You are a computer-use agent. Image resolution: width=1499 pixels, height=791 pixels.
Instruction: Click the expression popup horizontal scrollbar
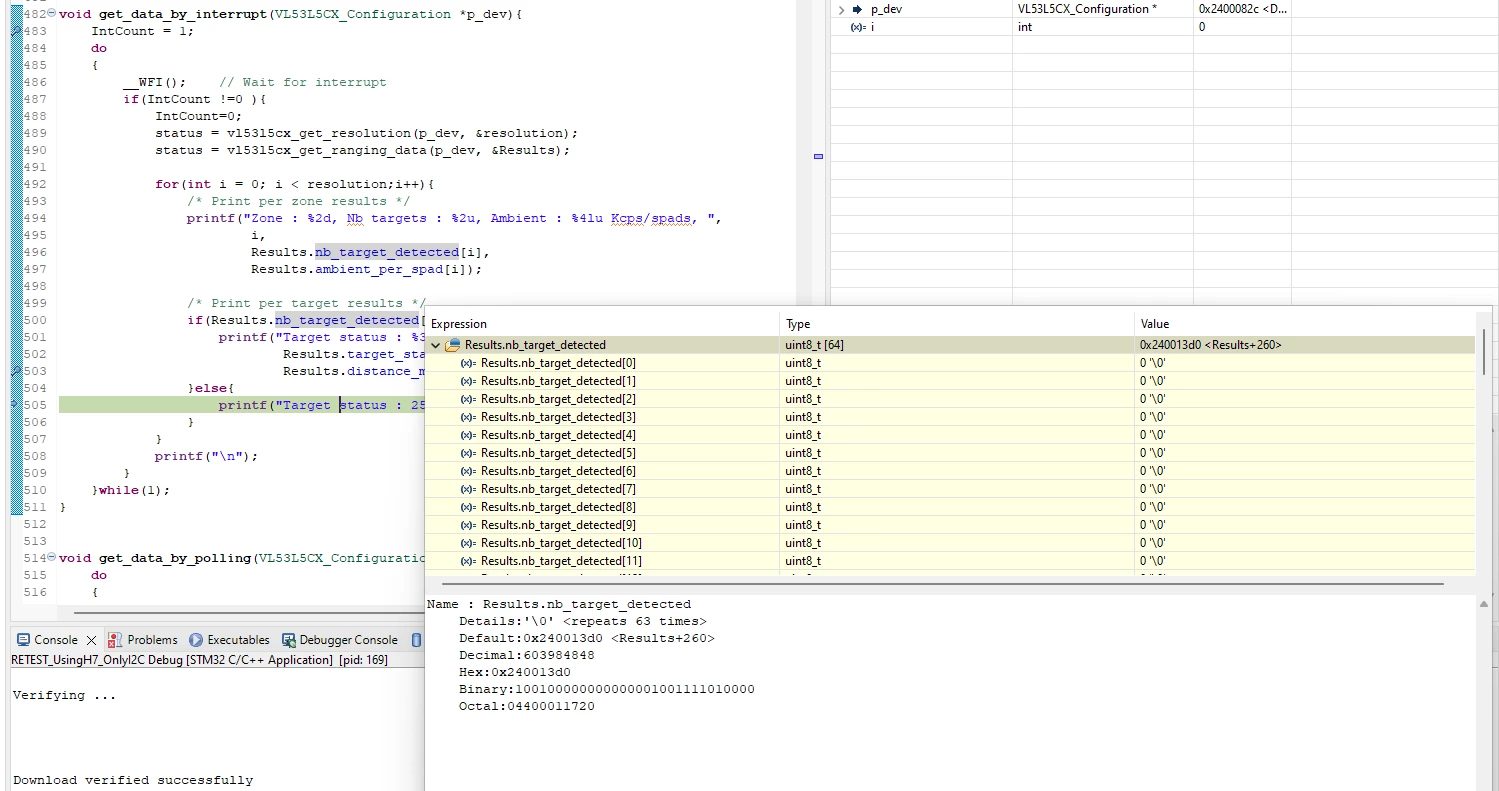click(x=942, y=584)
